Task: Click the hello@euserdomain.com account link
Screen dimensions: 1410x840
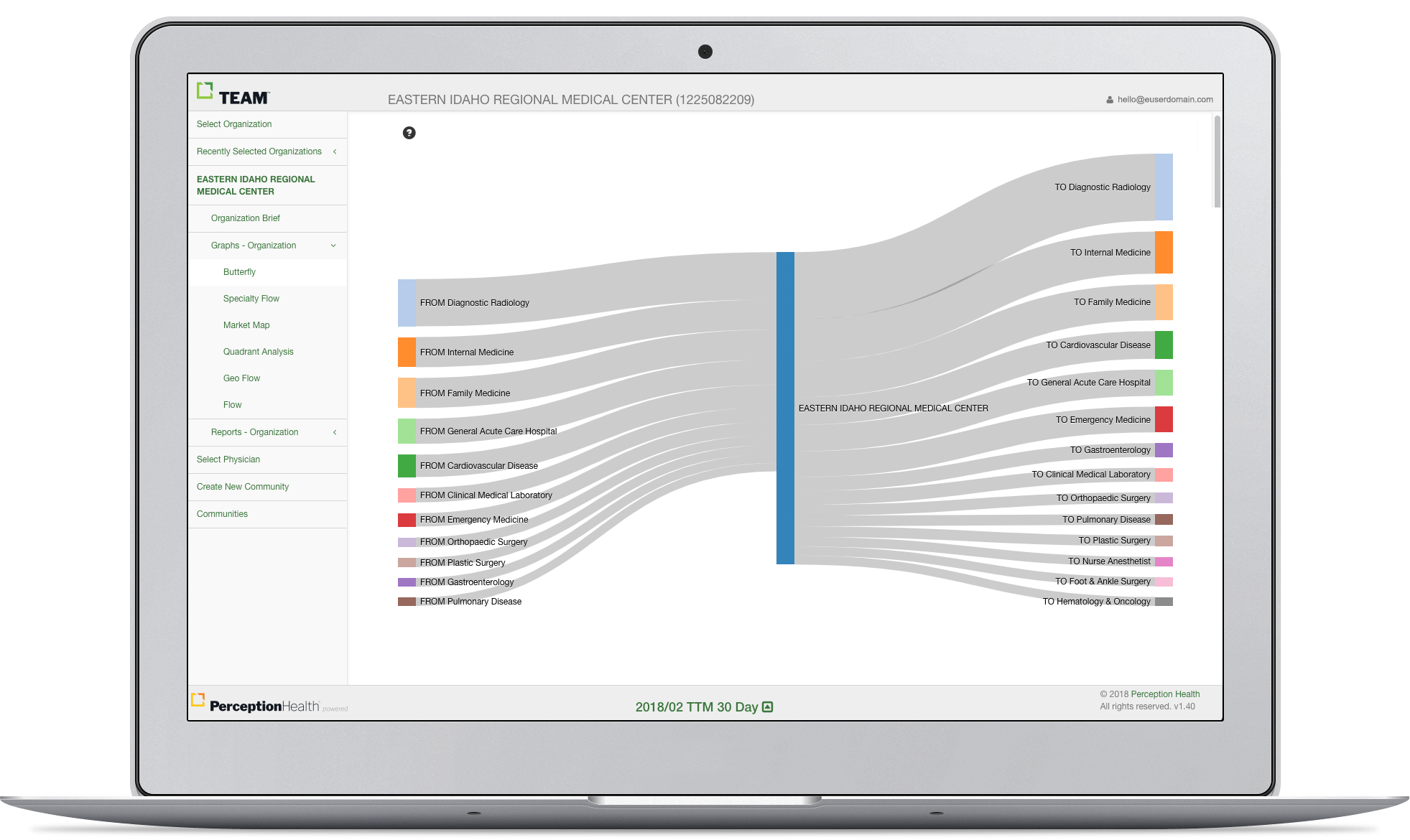Action: (x=1165, y=100)
